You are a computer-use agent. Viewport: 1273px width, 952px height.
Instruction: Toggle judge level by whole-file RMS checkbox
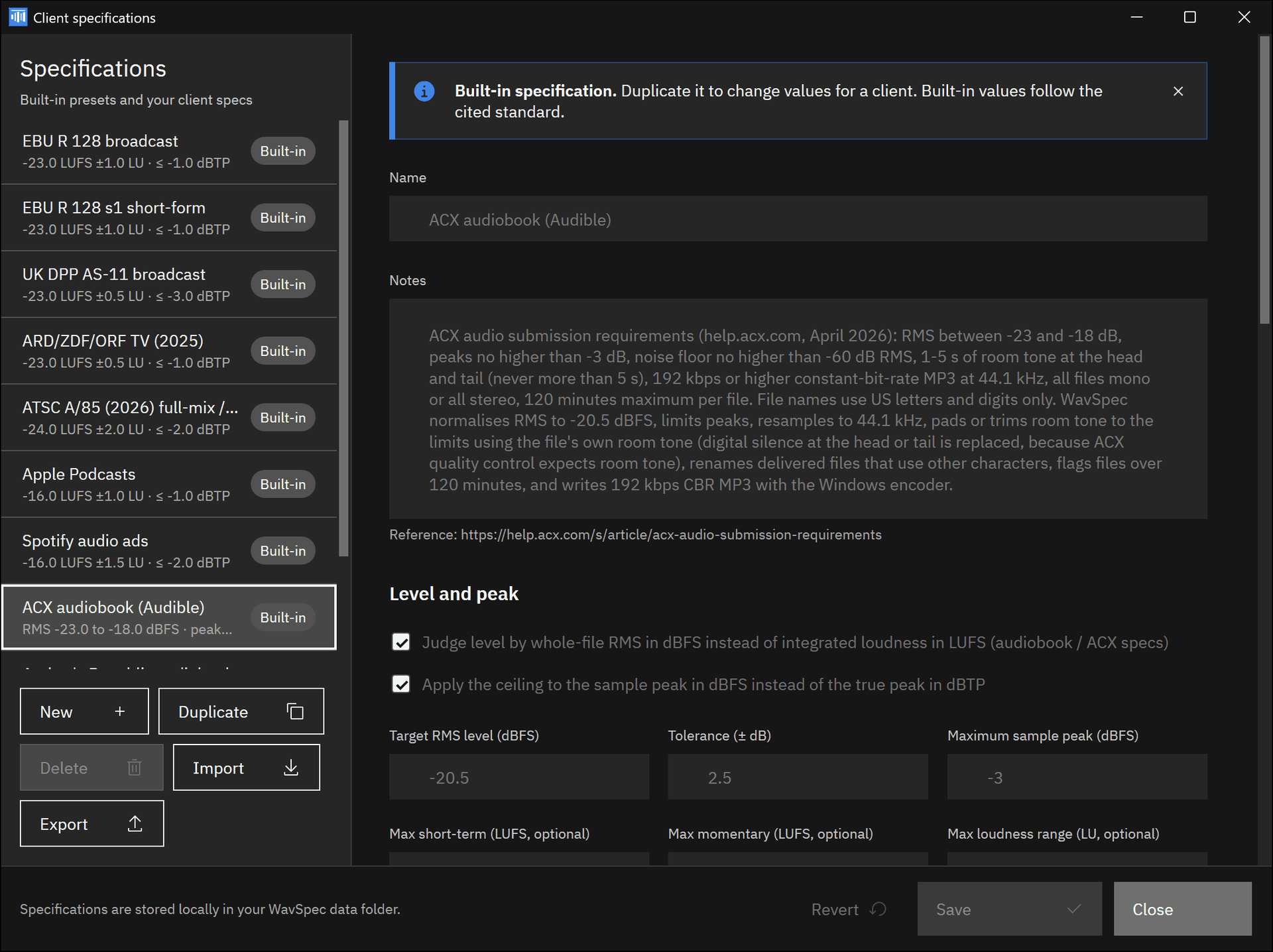pyautogui.click(x=401, y=642)
